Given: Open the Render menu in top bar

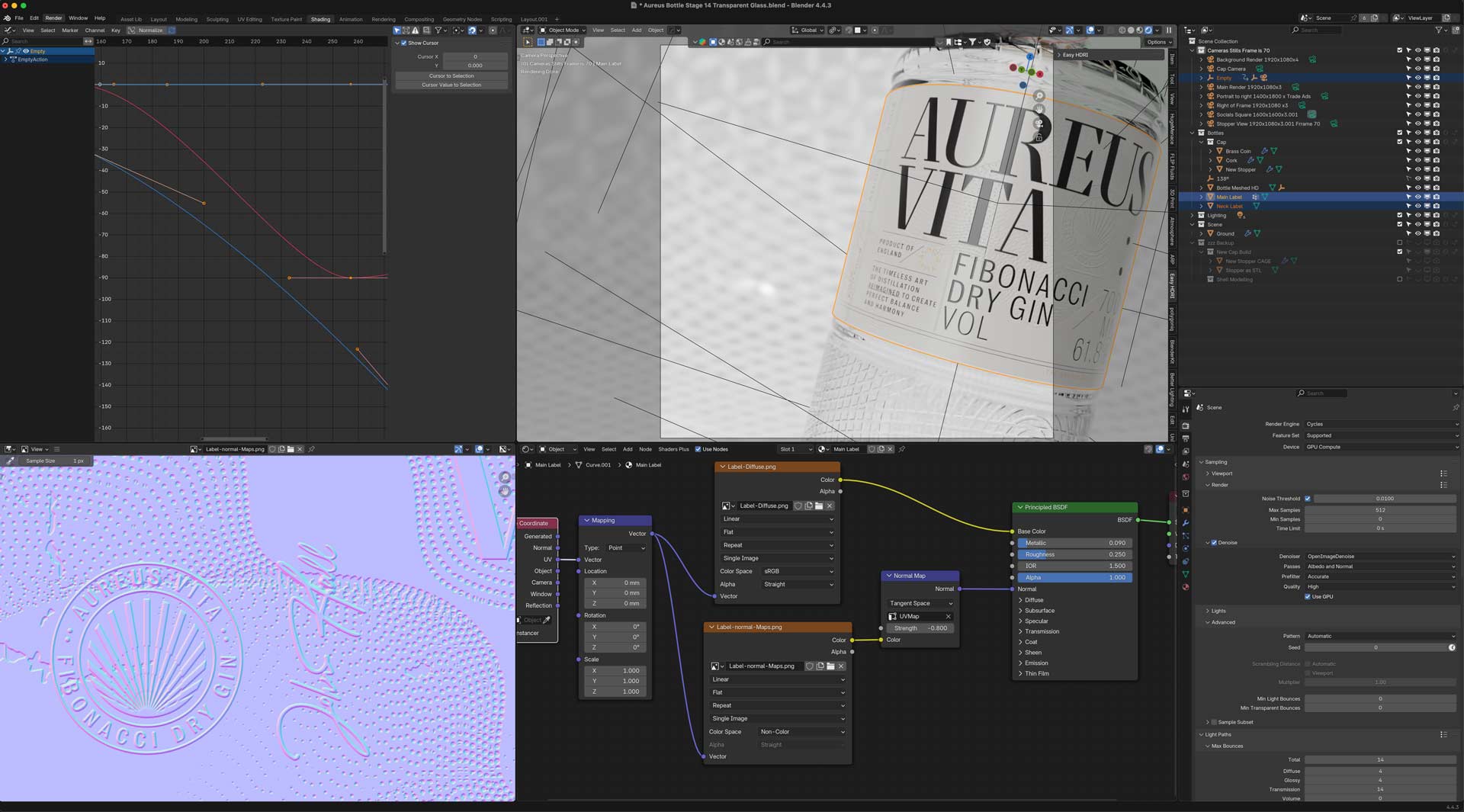Looking at the screenshot, I should [53, 18].
